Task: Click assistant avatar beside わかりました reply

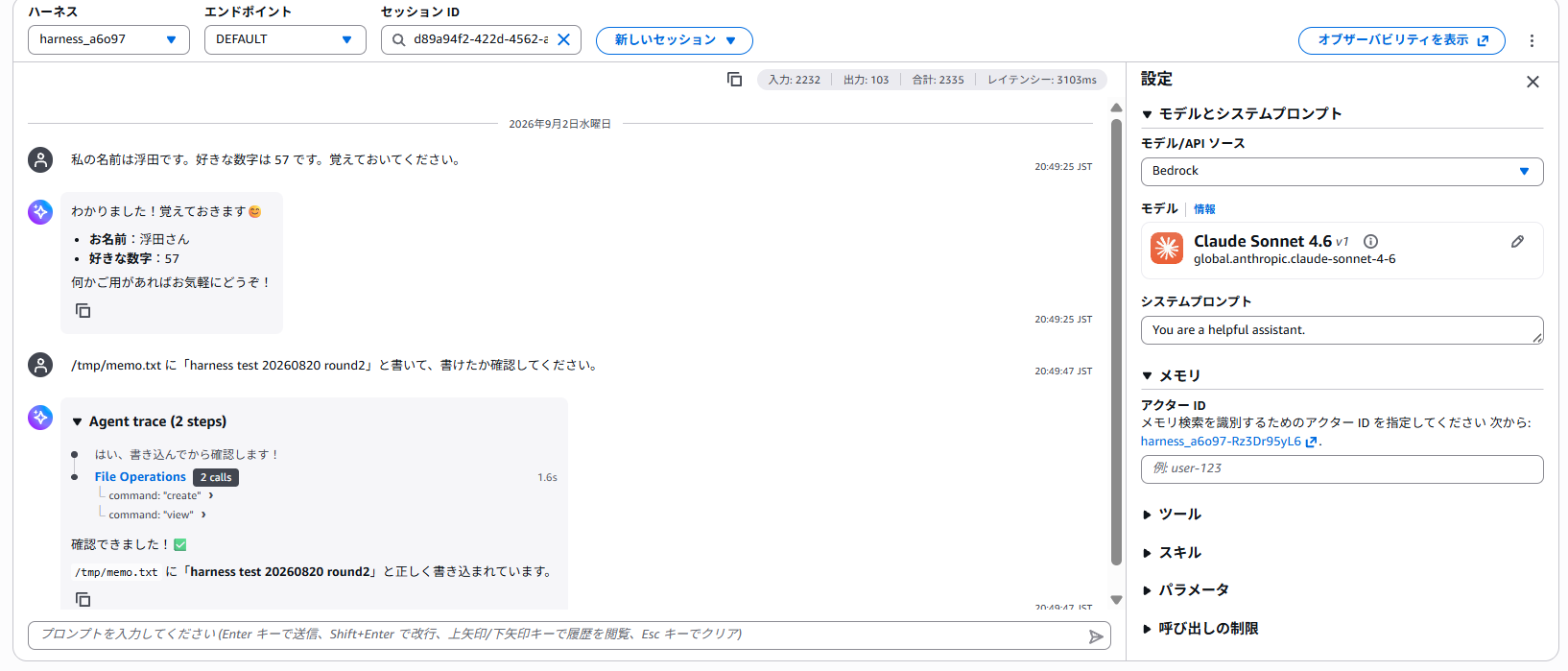Action: (x=40, y=212)
